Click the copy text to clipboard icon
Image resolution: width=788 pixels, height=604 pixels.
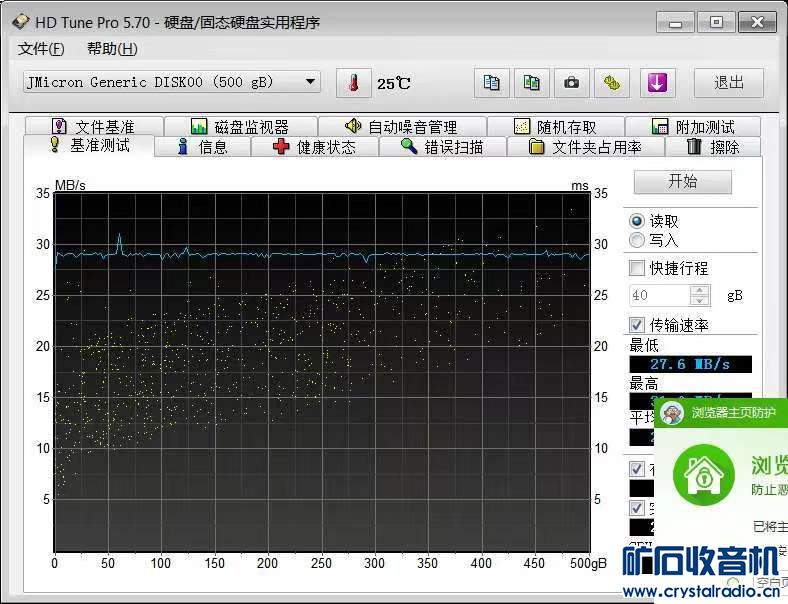(x=491, y=83)
